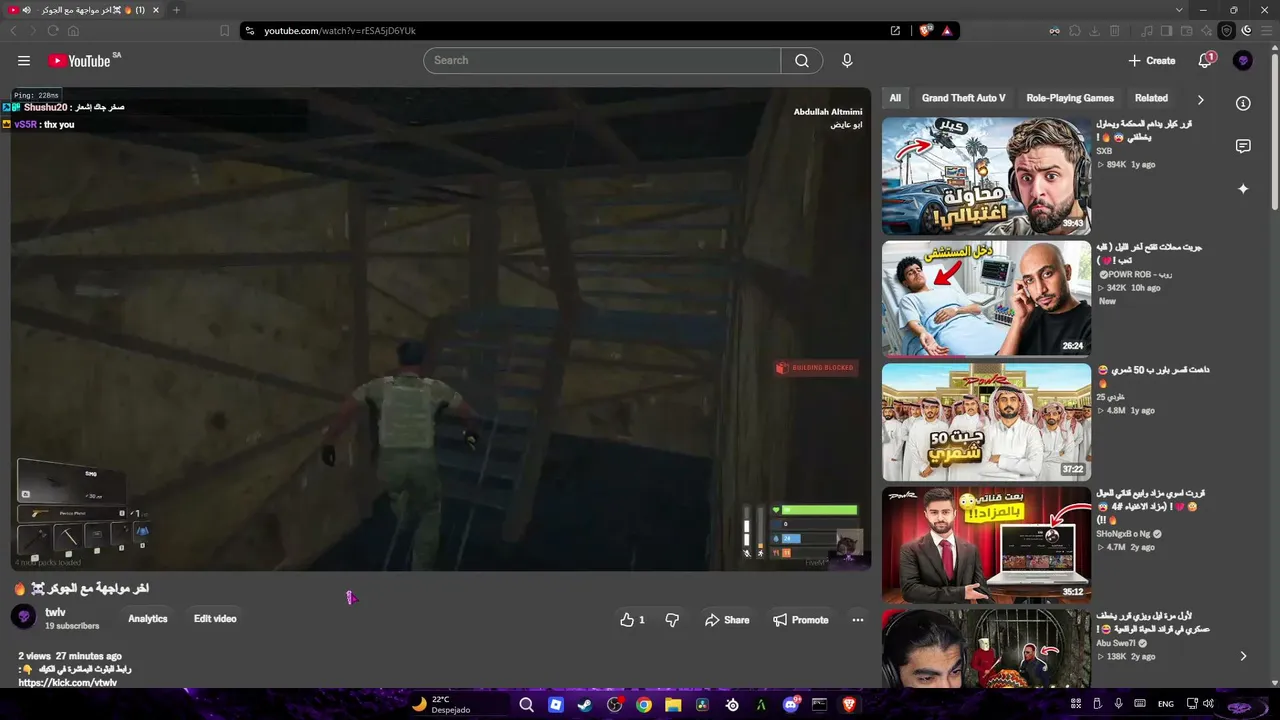The width and height of the screenshot is (1280, 720).
Task: Show more category chips with the arrow
Action: (1201, 99)
